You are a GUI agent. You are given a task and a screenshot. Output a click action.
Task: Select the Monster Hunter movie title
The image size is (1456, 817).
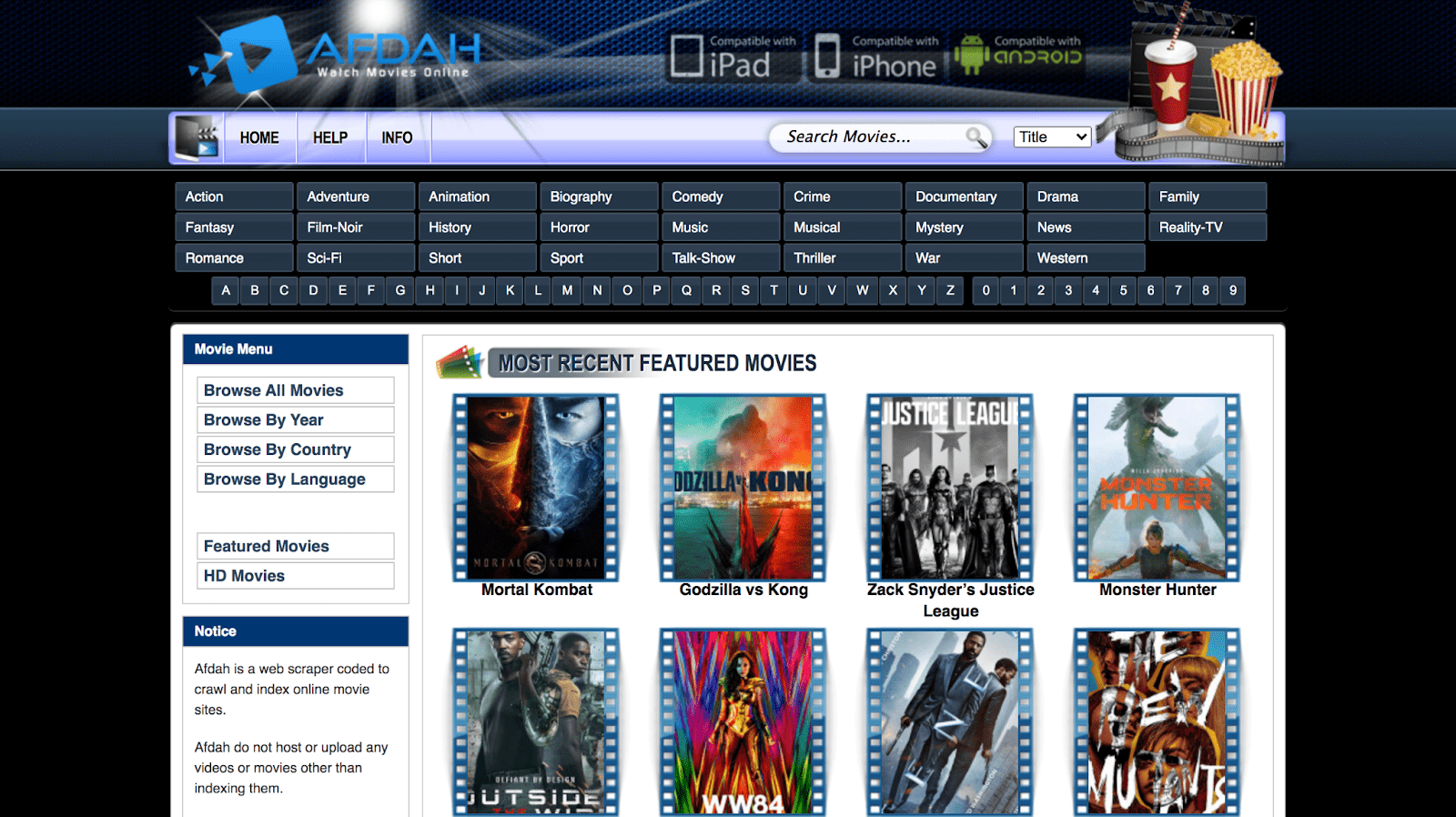(x=1158, y=590)
